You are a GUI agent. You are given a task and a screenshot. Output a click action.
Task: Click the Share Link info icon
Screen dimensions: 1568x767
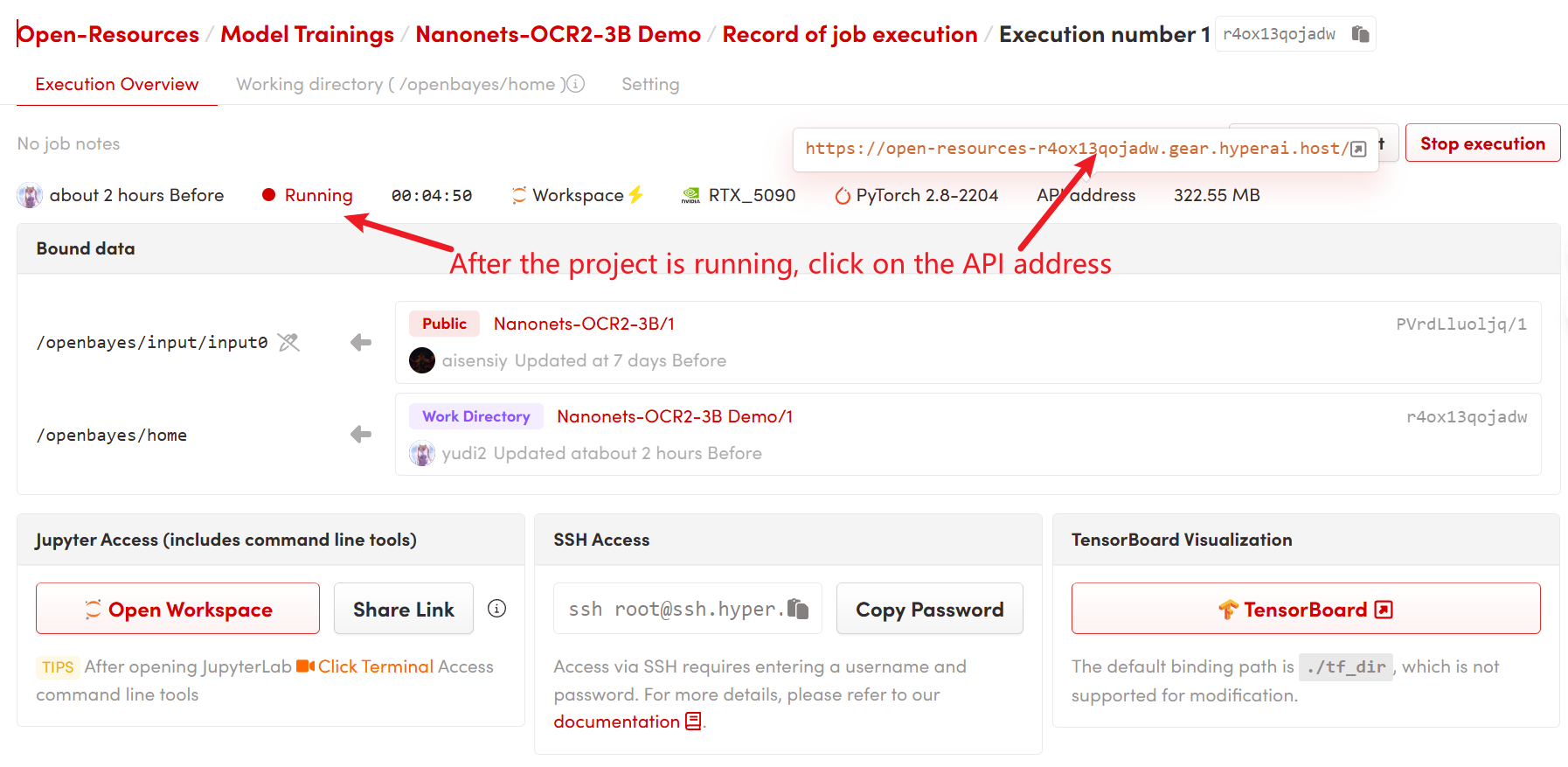(497, 609)
